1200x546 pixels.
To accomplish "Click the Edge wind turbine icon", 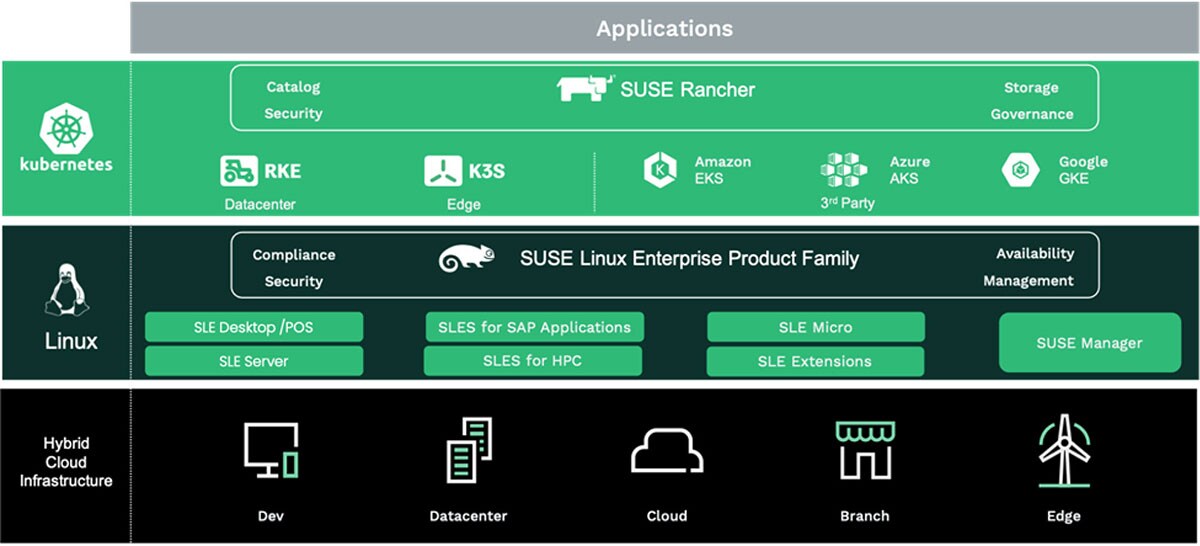I will (x=1063, y=450).
